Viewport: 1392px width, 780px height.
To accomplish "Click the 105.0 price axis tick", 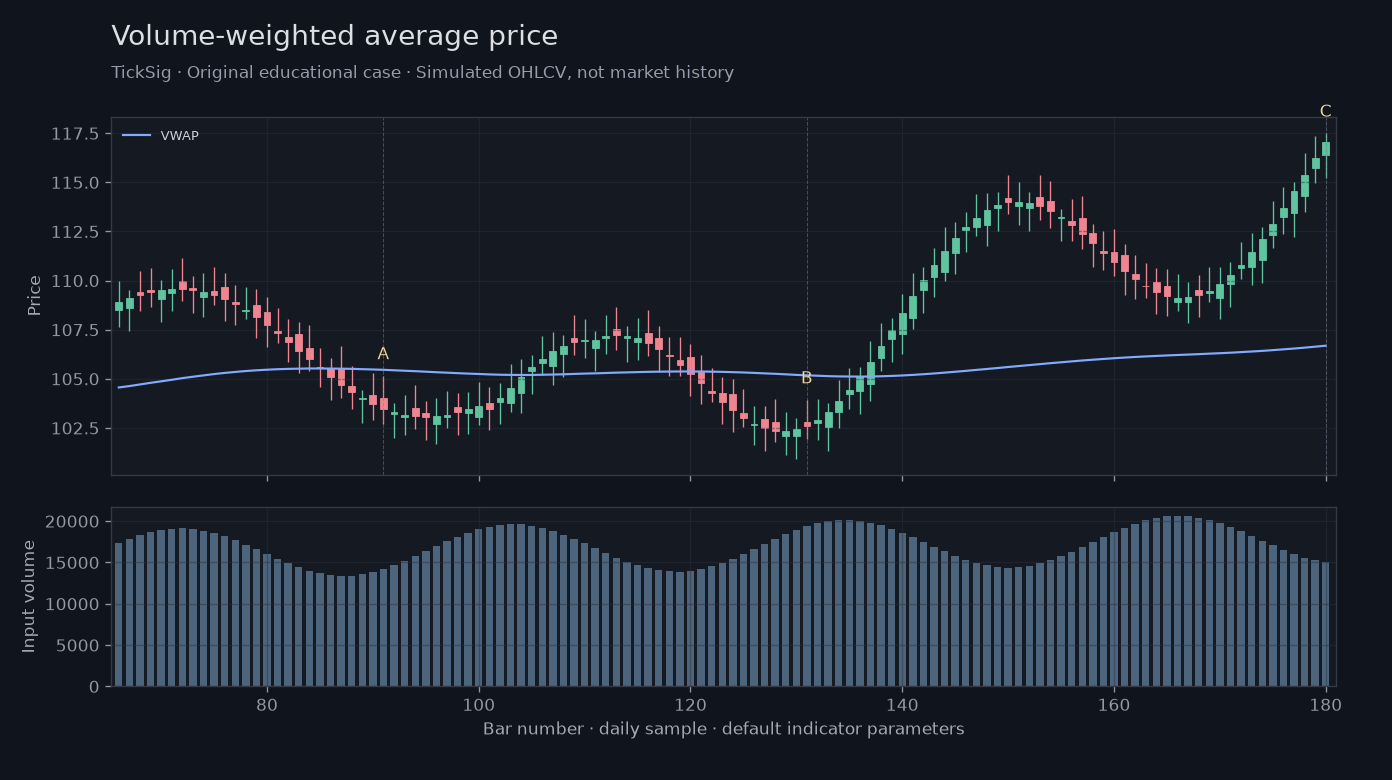I will [75, 380].
